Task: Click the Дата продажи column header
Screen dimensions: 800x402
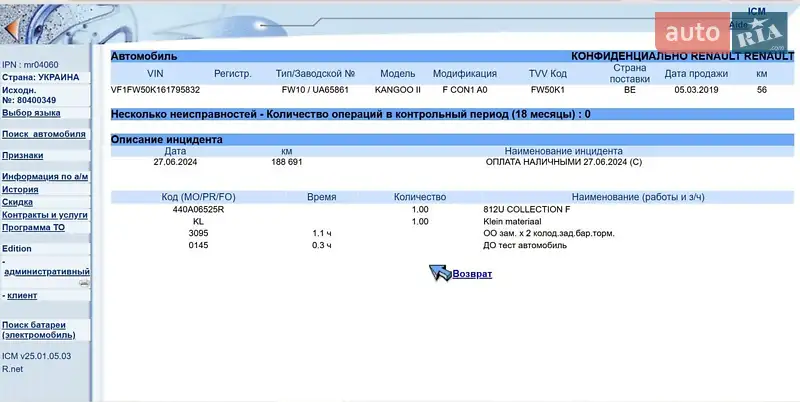Action: click(696, 73)
